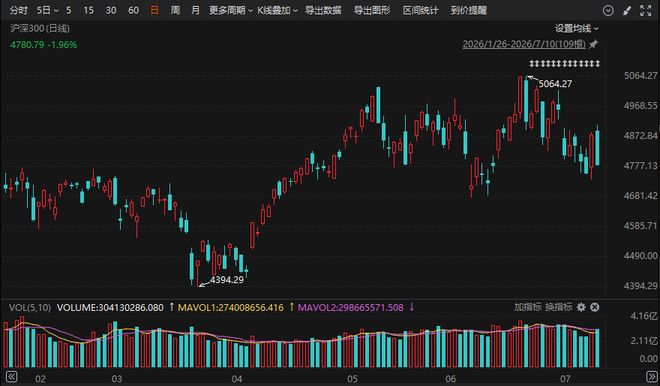660x386 pixels.
Task: Click 4.16亿 volume axis label
Action: 644,316
